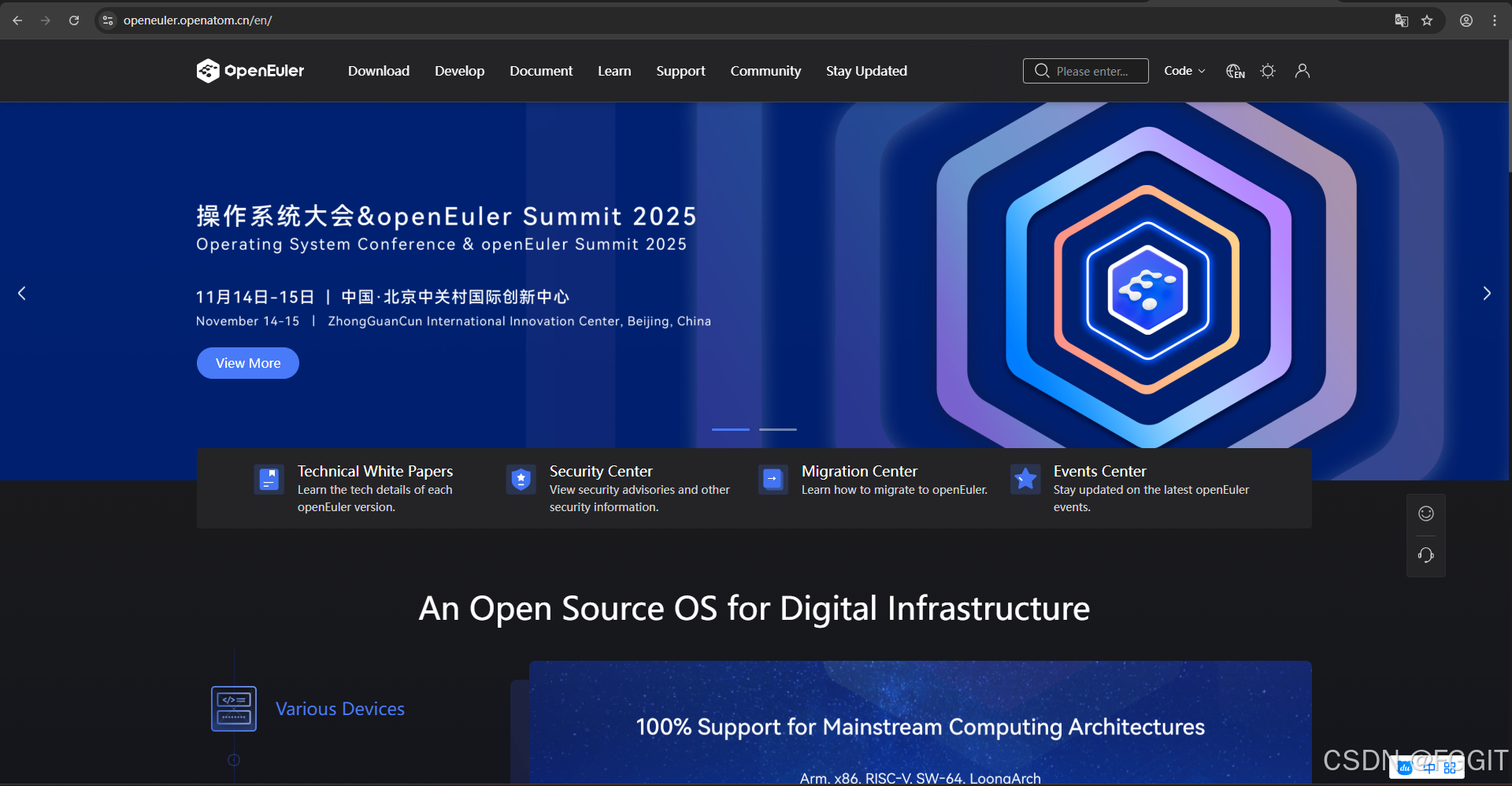
Task: Toggle light/dark theme sun icon
Action: click(1268, 71)
